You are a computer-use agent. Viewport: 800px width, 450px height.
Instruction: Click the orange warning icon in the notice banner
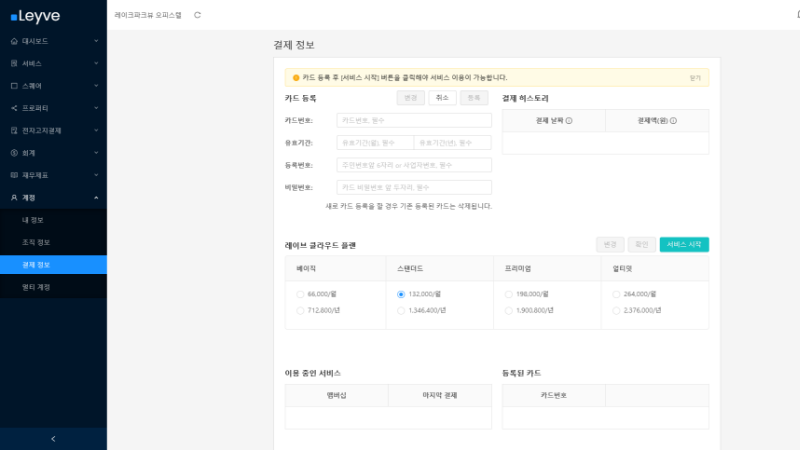click(296, 78)
